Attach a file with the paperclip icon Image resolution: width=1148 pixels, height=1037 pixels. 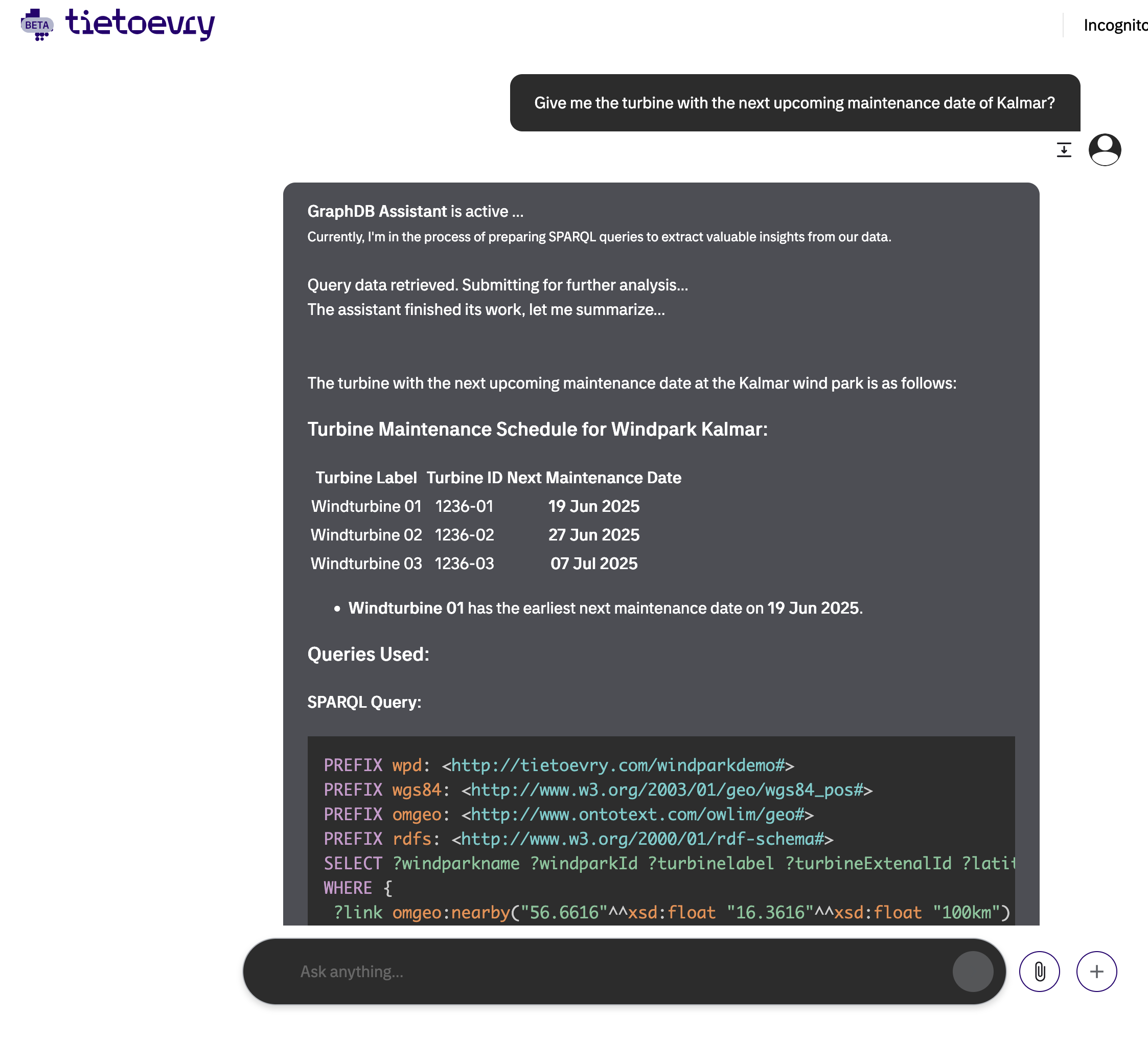pyautogui.click(x=1039, y=972)
